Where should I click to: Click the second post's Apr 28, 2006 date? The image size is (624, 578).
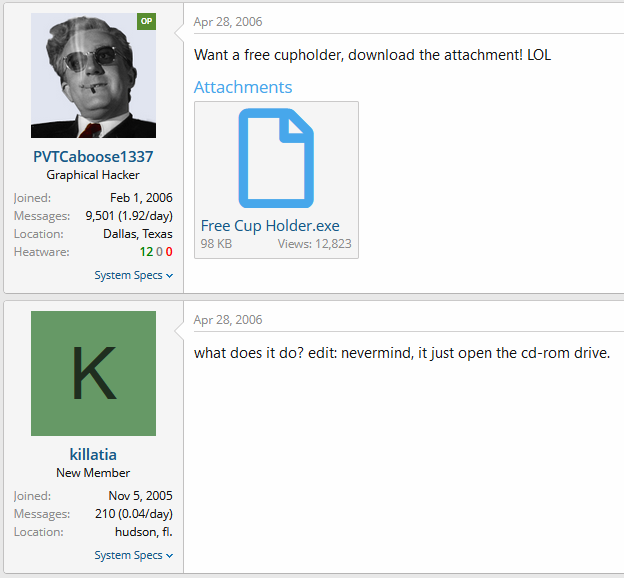228,320
